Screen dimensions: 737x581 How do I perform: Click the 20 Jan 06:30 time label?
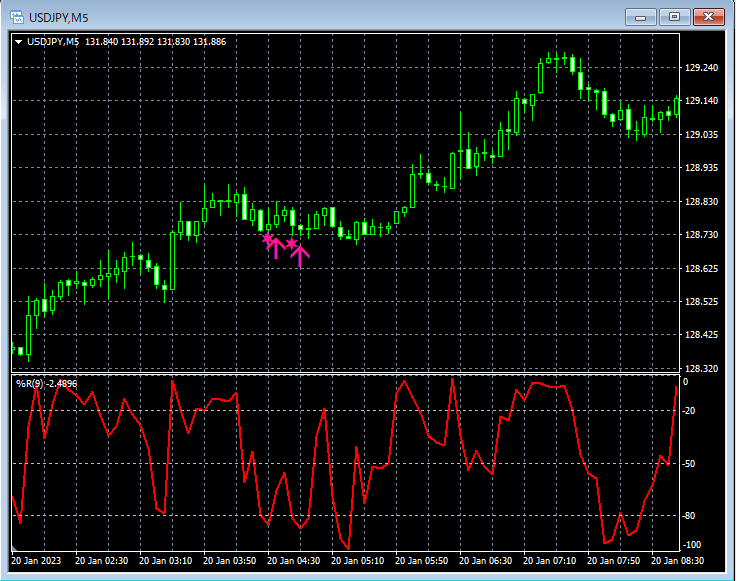[x=485, y=561]
